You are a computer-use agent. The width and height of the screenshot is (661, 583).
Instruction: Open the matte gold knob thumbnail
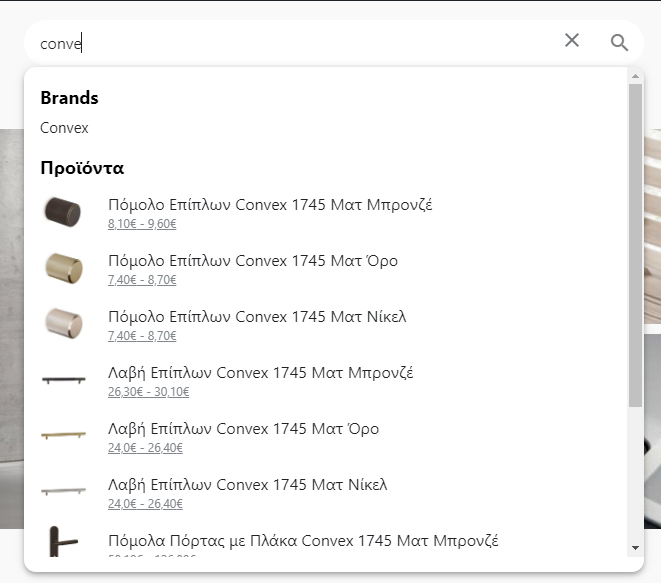coord(64,268)
